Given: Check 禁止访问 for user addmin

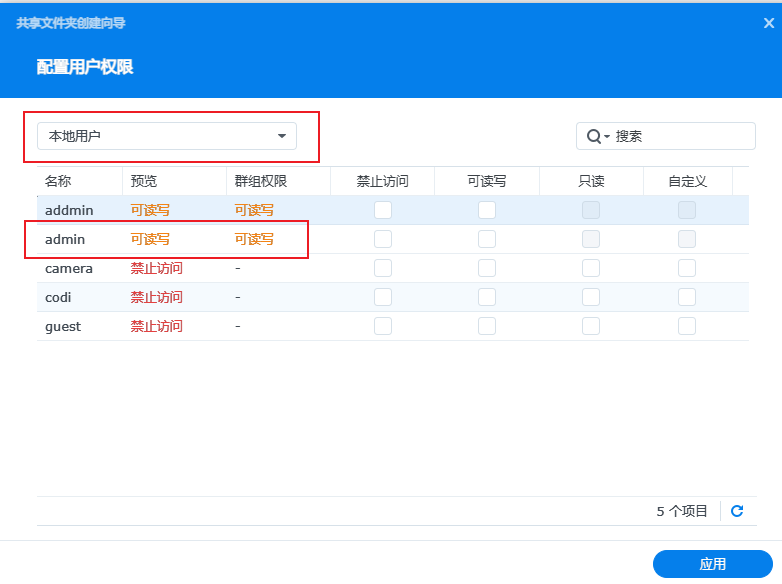Looking at the screenshot, I should pyautogui.click(x=383, y=210).
